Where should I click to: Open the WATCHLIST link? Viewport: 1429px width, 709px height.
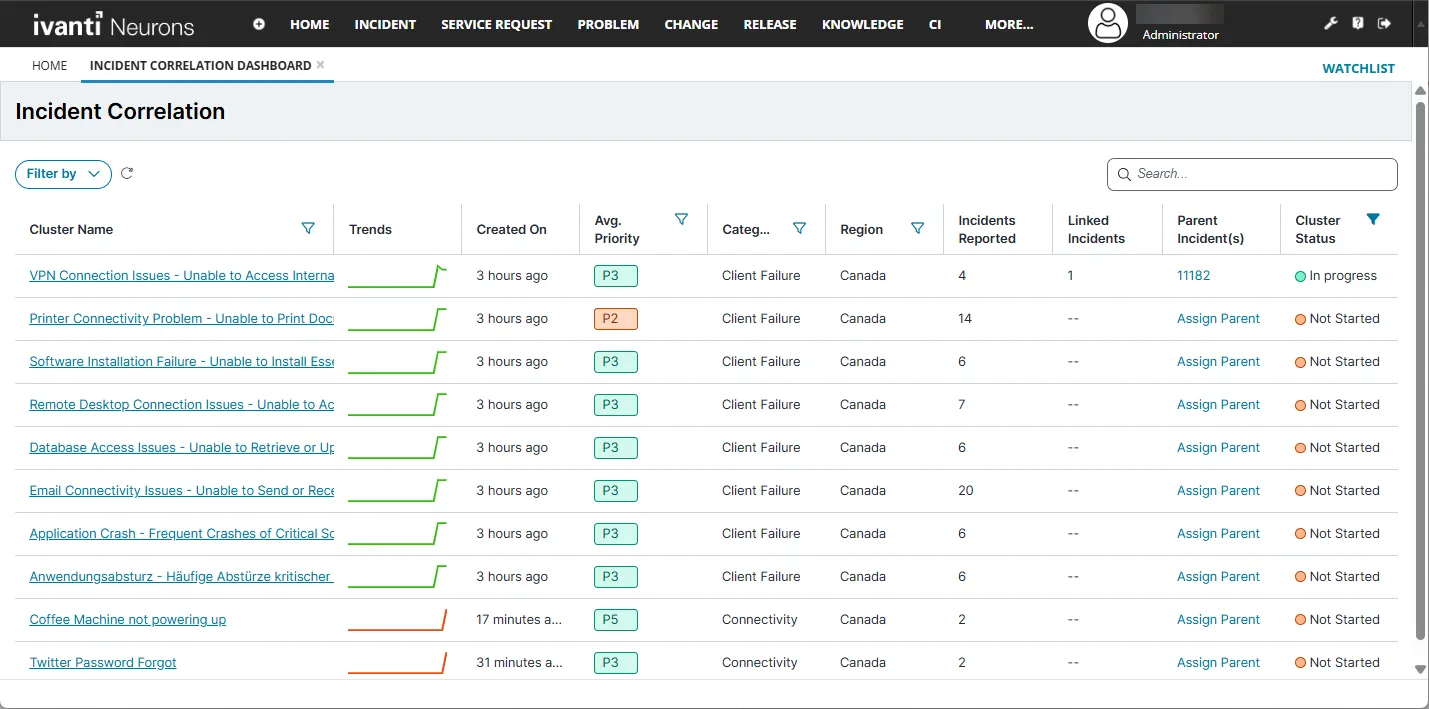[1359, 69]
